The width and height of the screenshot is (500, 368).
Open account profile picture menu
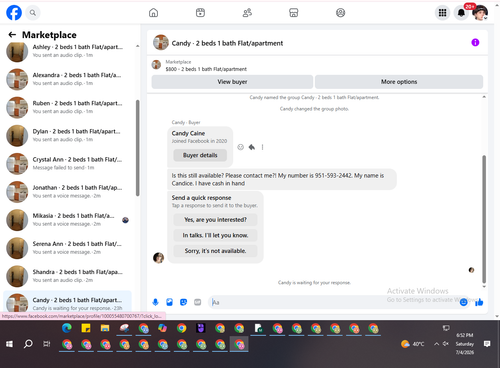tap(480, 13)
